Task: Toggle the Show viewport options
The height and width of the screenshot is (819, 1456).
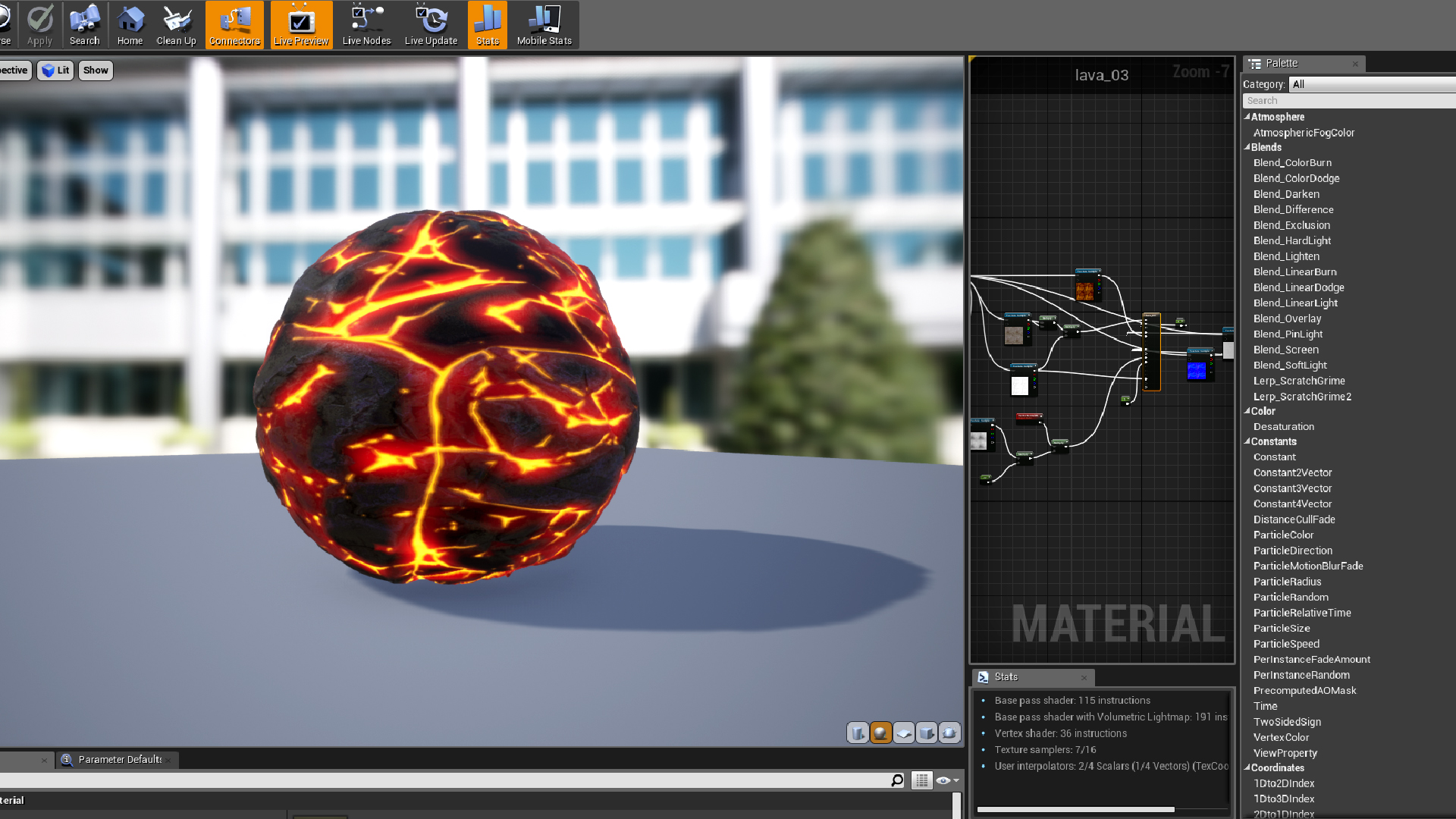Action: [x=95, y=70]
